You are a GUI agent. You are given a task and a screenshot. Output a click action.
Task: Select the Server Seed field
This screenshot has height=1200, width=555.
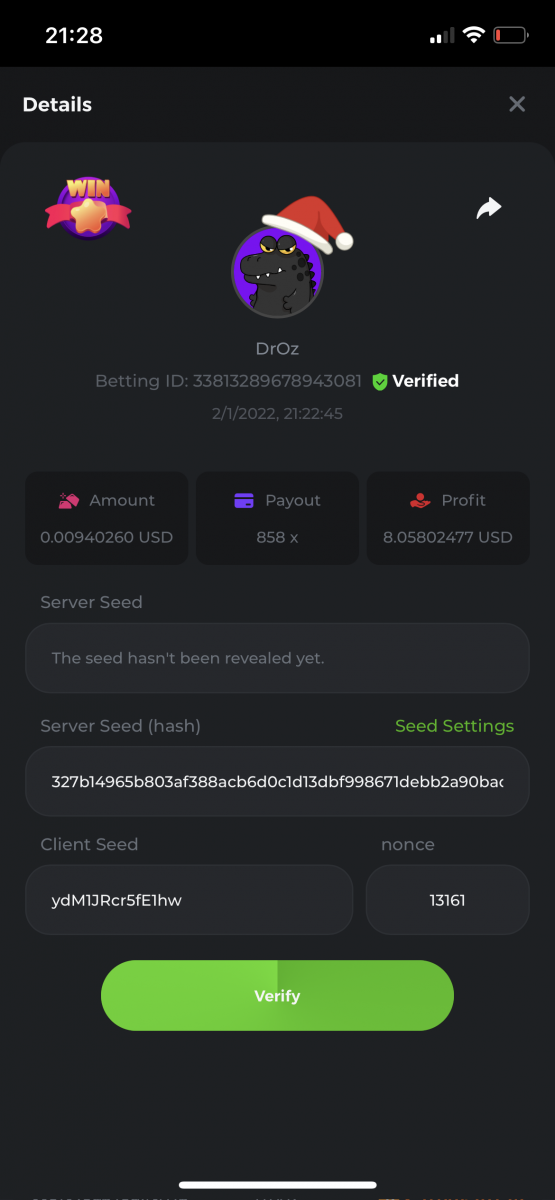pyautogui.click(x=277, y=658)
